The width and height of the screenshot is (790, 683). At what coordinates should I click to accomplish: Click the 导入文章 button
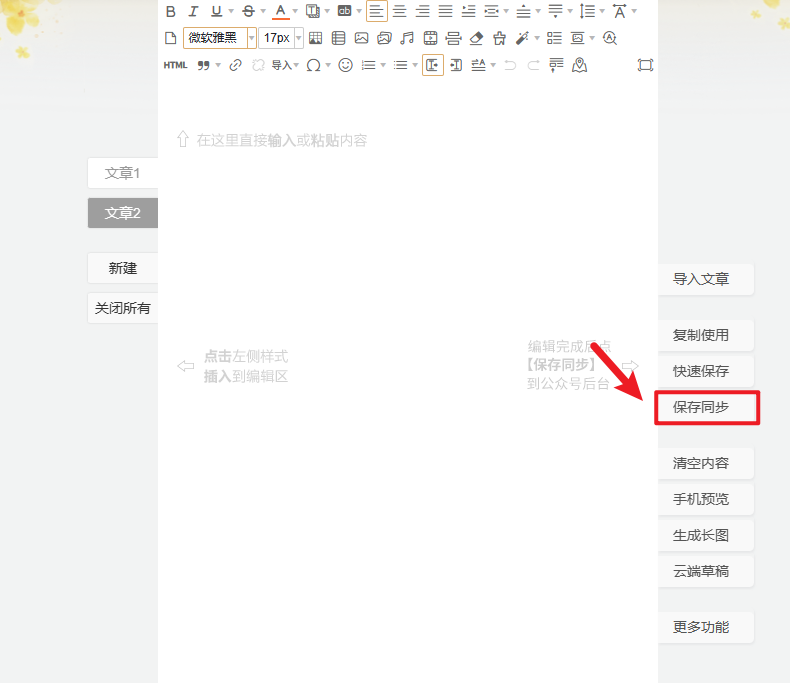click(706, 279)
